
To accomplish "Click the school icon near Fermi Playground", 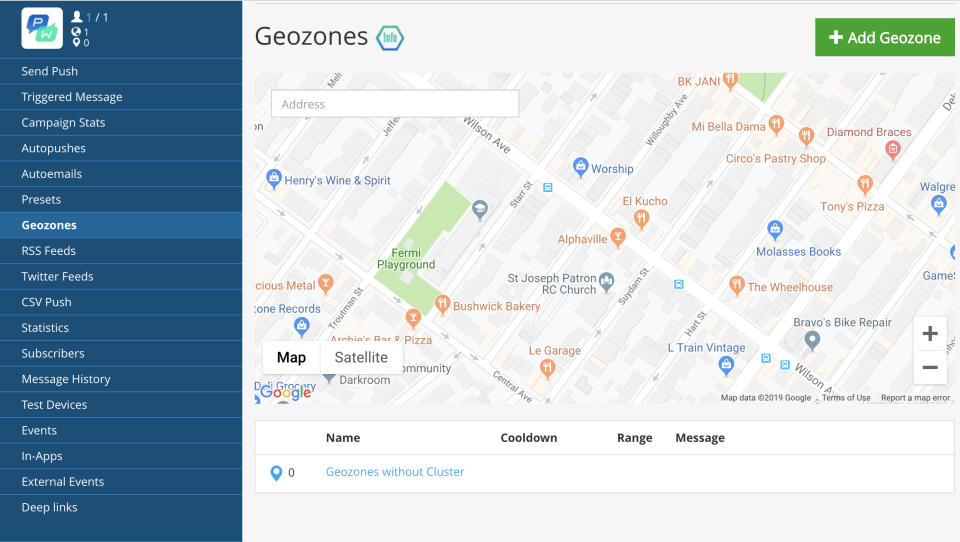I will coord(480,210).
